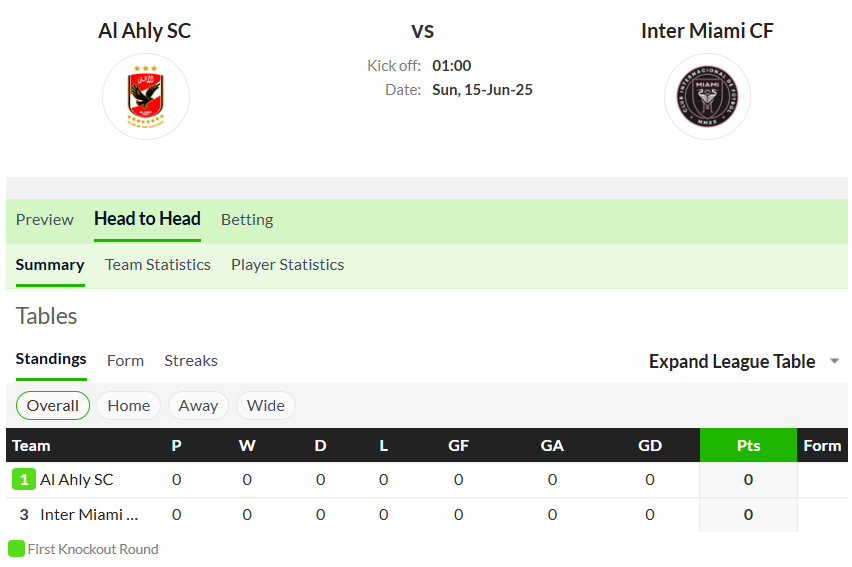Open the Betting tab

point(247,220)
